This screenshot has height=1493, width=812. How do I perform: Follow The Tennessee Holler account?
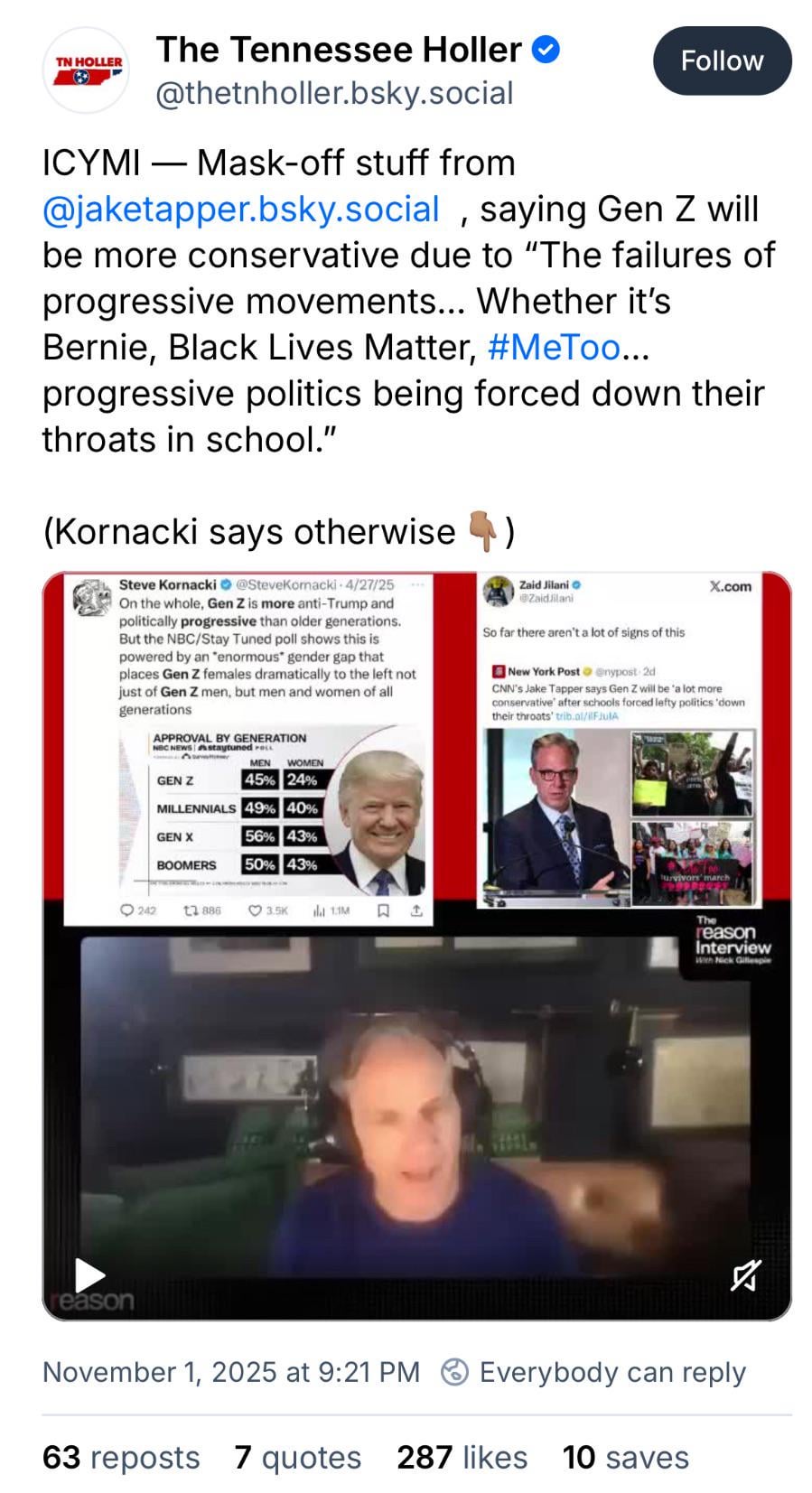(722, 61)
